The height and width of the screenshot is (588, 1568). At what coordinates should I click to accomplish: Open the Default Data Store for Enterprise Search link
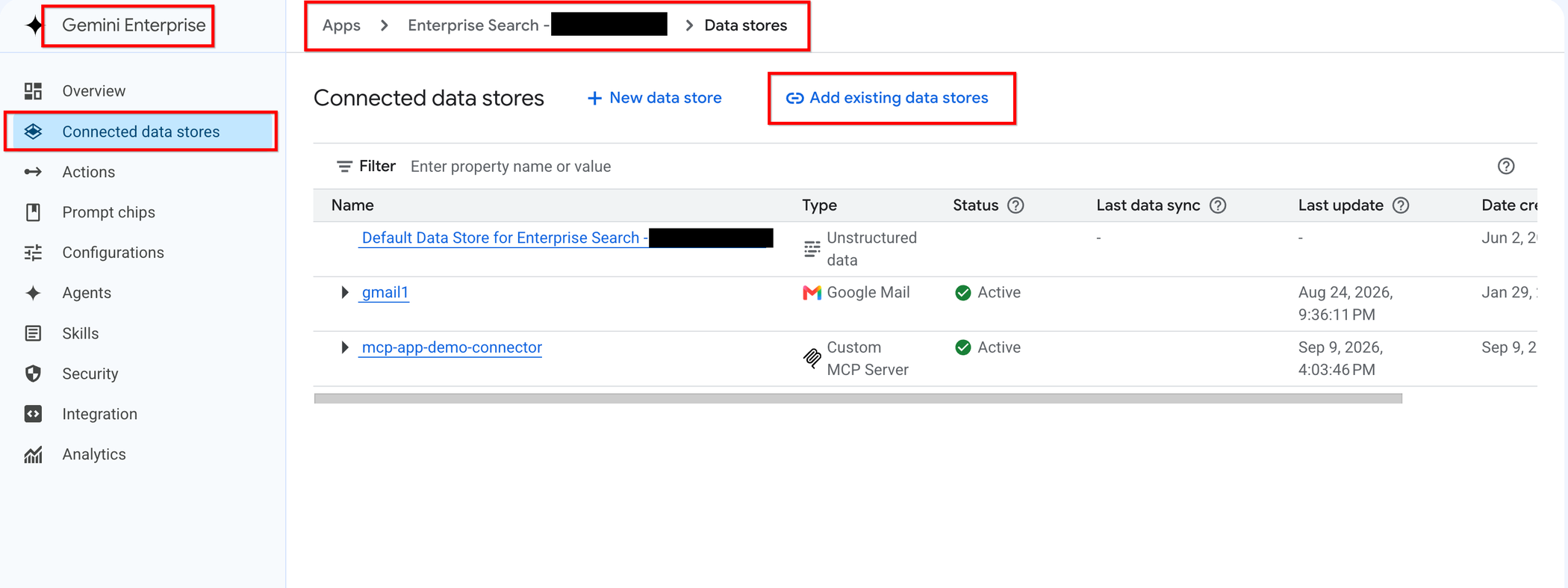tap(566, 238)
